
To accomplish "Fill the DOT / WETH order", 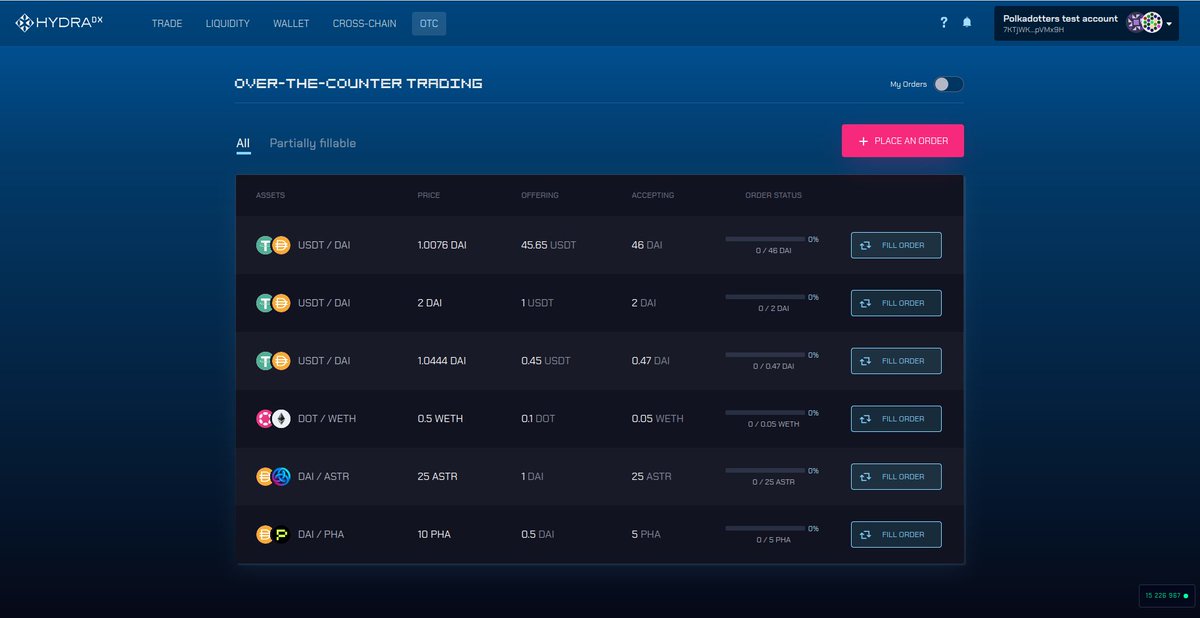I will coord(896,419).
